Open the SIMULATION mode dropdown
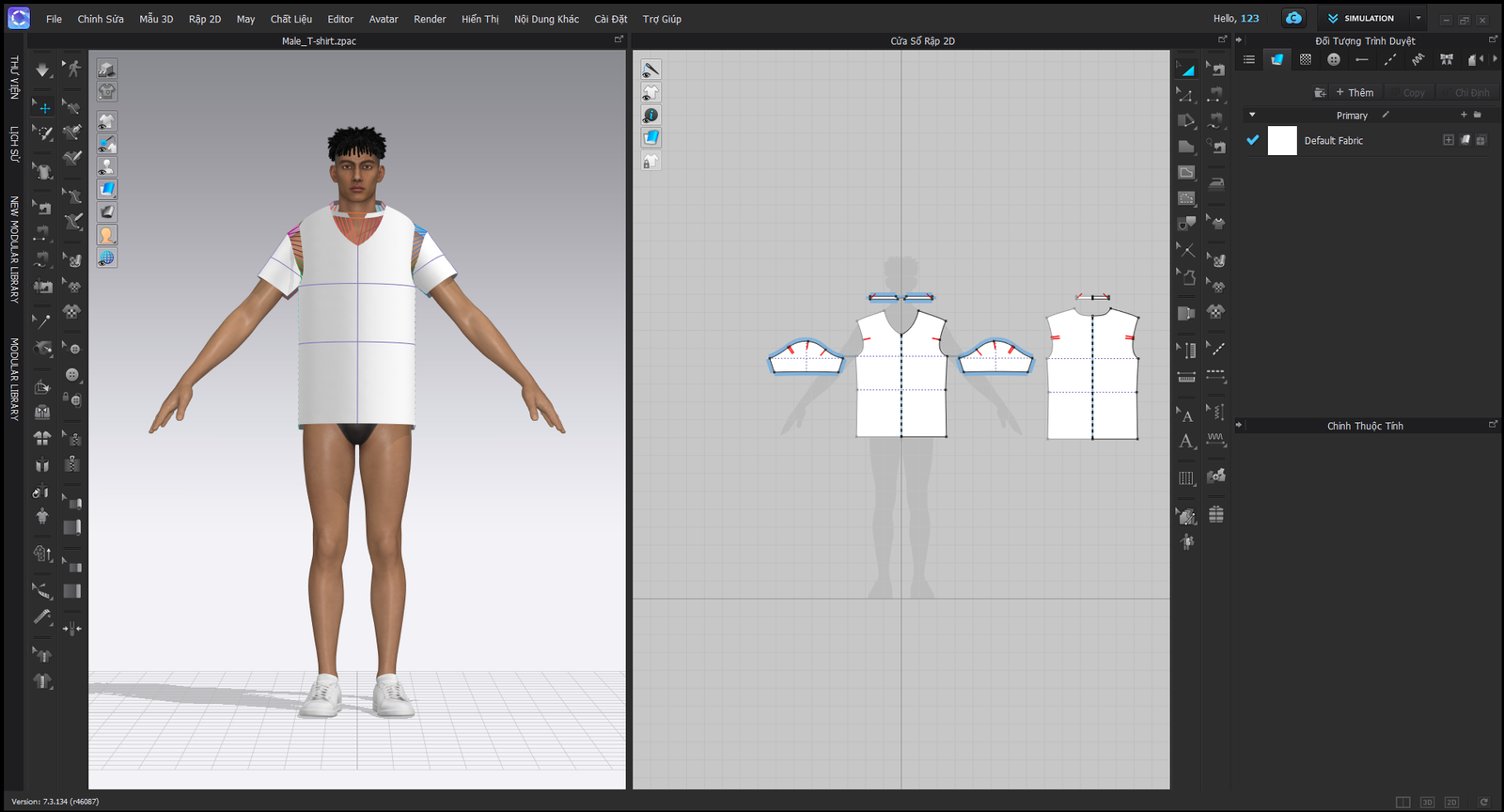The image size is (1504, 812). (x=1418, y=18)
